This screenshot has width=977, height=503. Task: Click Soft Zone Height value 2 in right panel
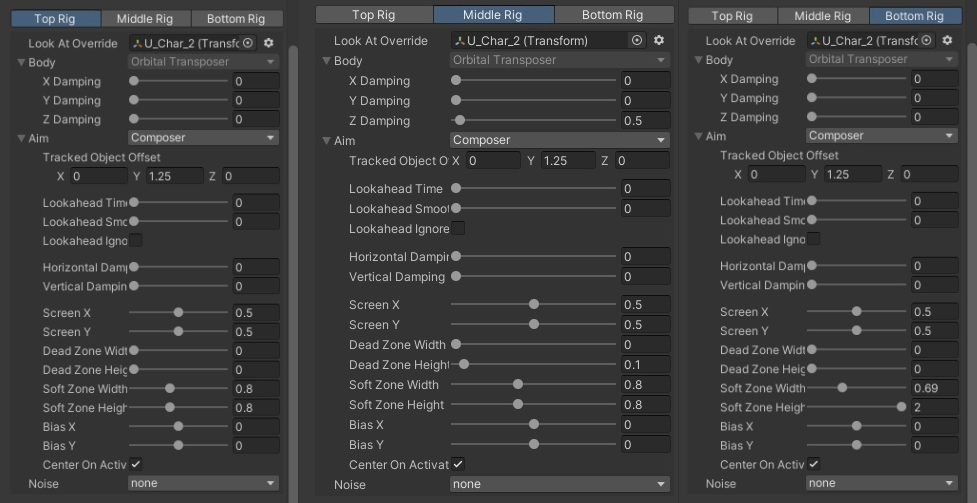pyautogui.click(x=934, y=407)
